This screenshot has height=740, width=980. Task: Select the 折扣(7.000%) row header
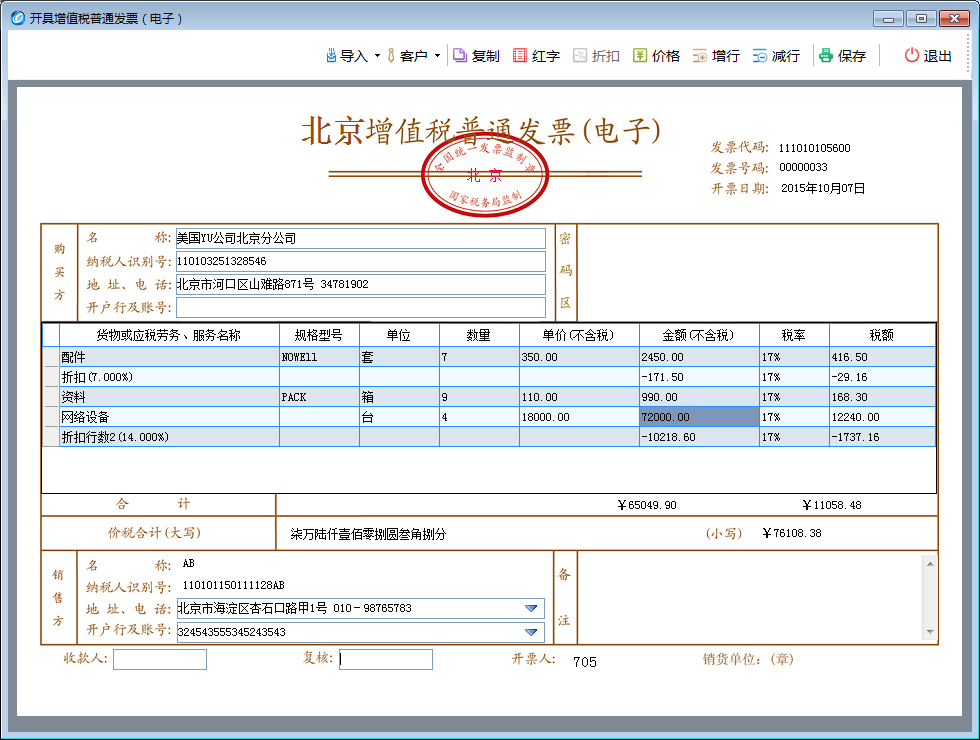point(51,377)
